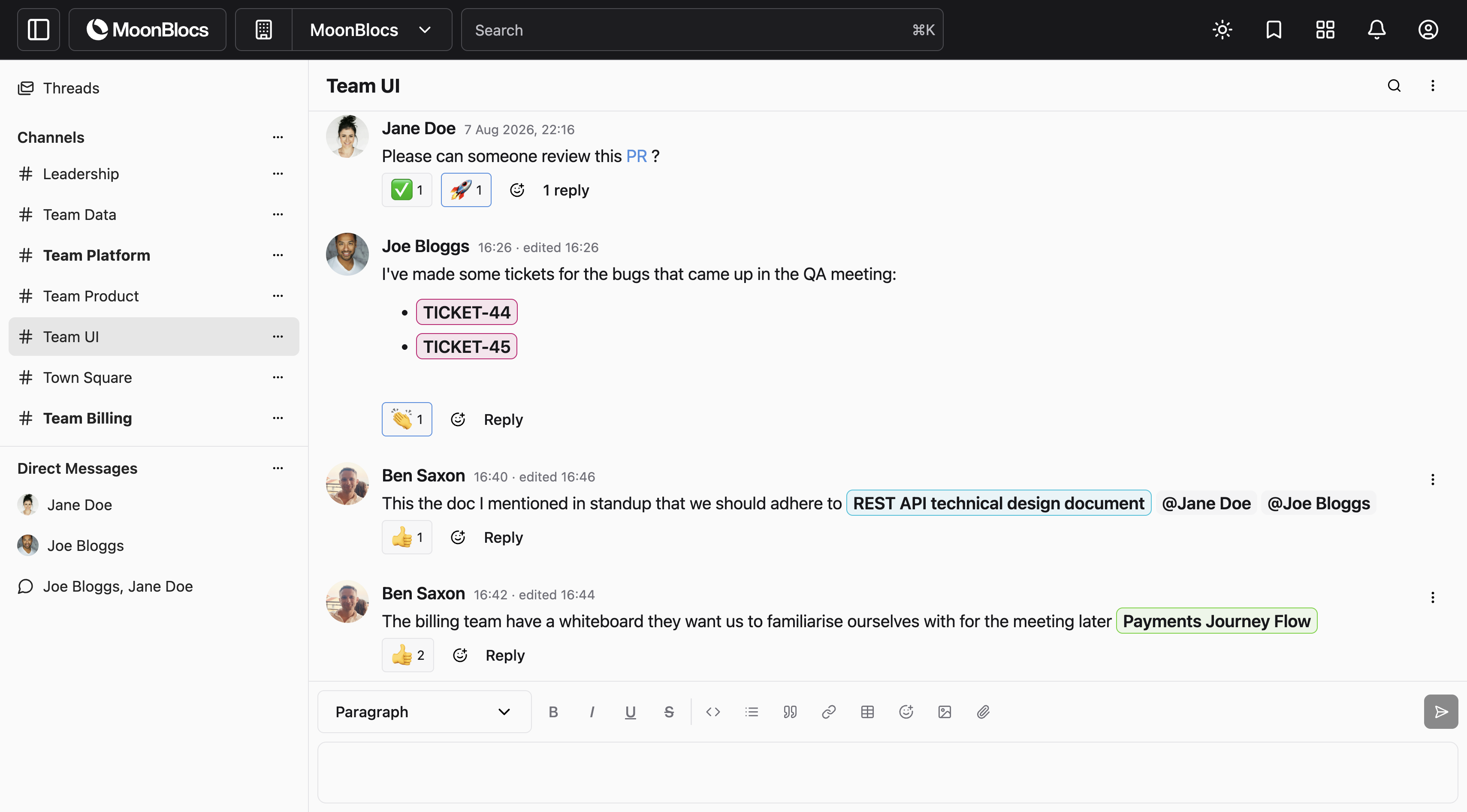Switch to the Town Square channel
Image resolution: width=1467 pixels, height=812 pixels.
click(154, 378)
